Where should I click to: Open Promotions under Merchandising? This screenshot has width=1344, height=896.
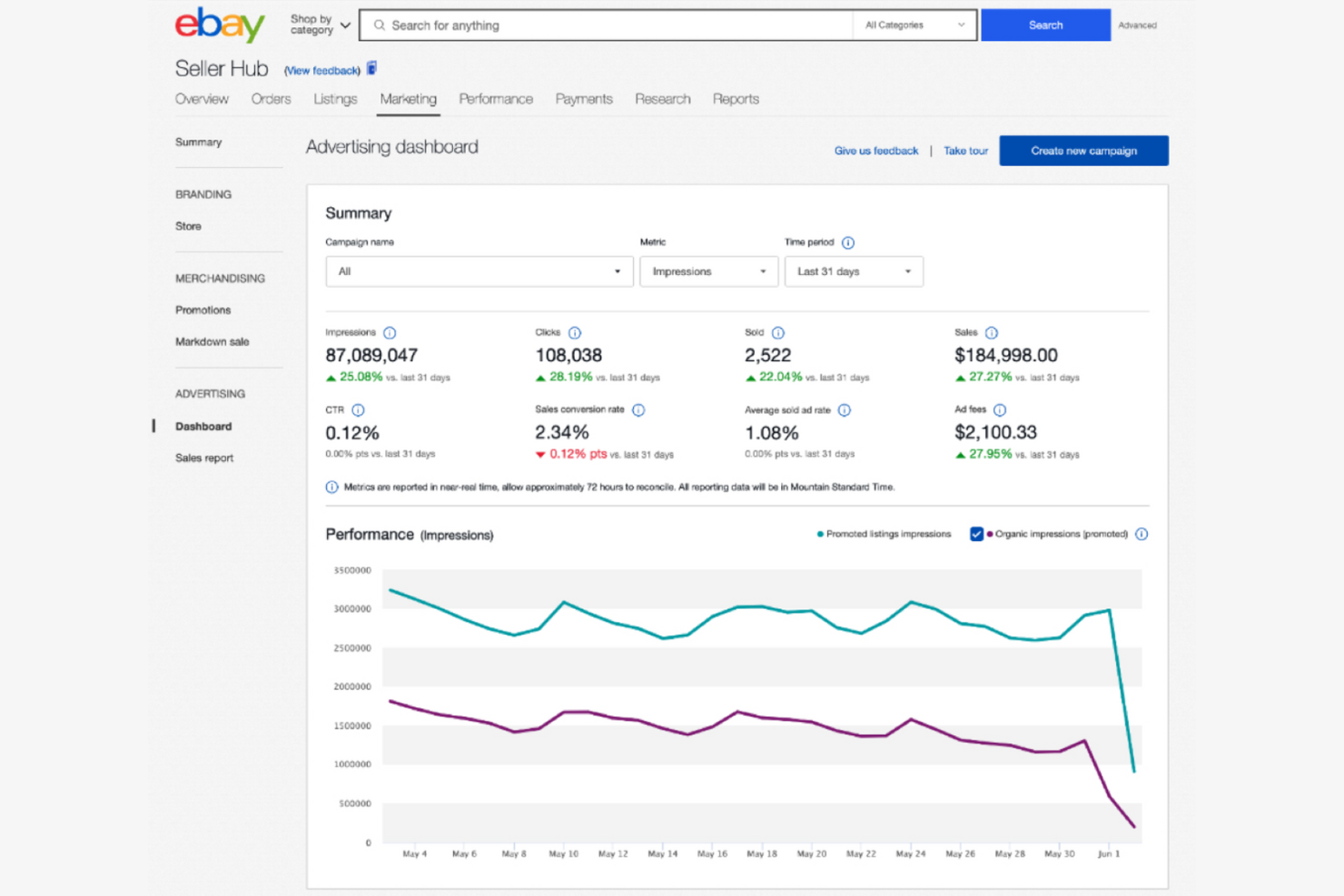pyautogui.click(x=203, y=310)
